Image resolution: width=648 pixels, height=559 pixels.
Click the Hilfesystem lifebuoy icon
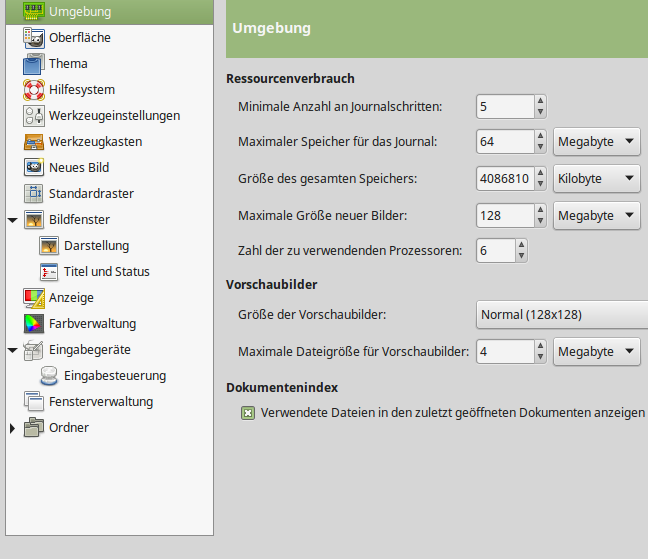34,90
